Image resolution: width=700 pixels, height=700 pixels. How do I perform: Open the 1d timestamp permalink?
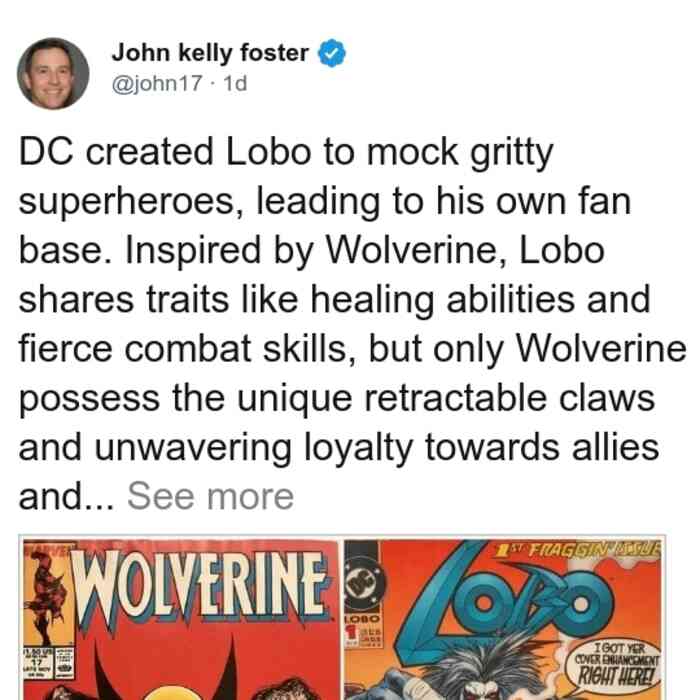point(234,83)
